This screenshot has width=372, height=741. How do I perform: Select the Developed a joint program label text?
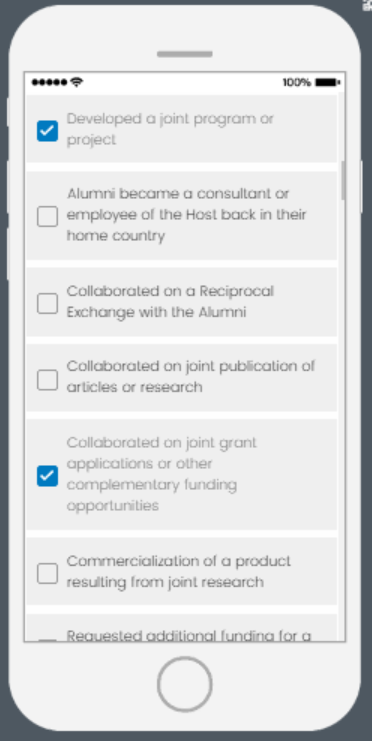(170, 129)
